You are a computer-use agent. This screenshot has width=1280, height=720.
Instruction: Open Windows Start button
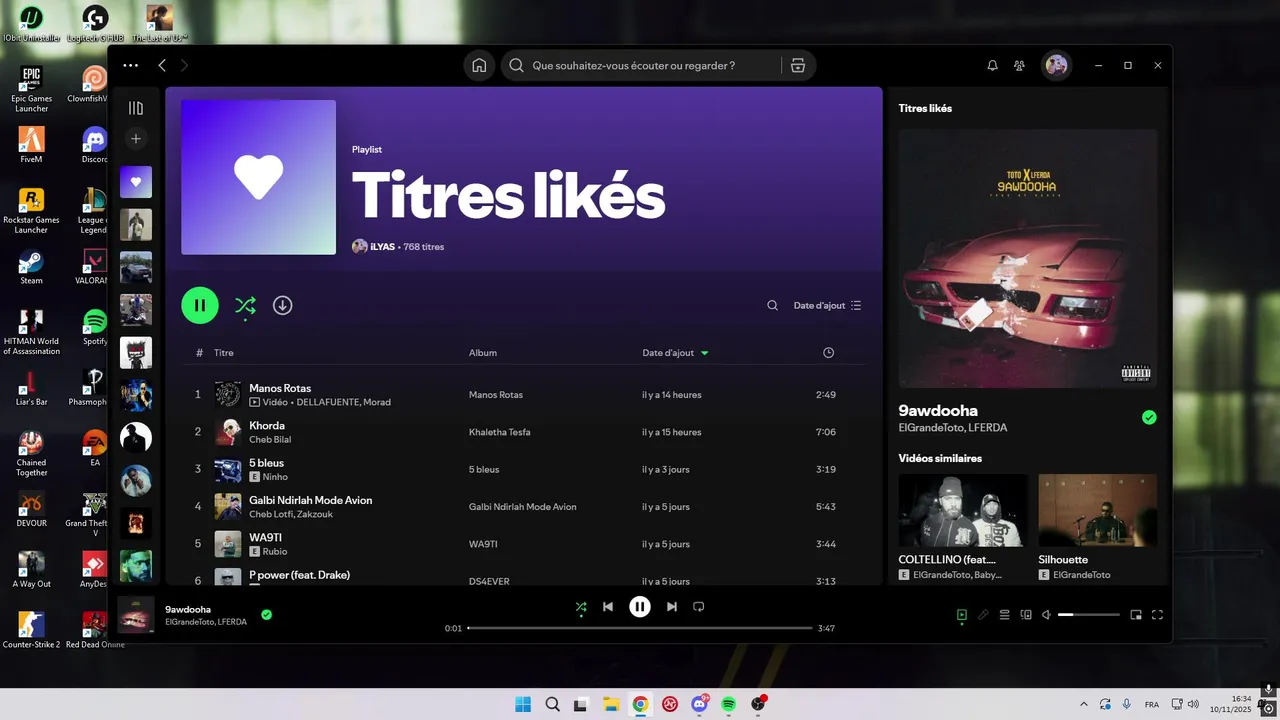click(x=523, y=704)
